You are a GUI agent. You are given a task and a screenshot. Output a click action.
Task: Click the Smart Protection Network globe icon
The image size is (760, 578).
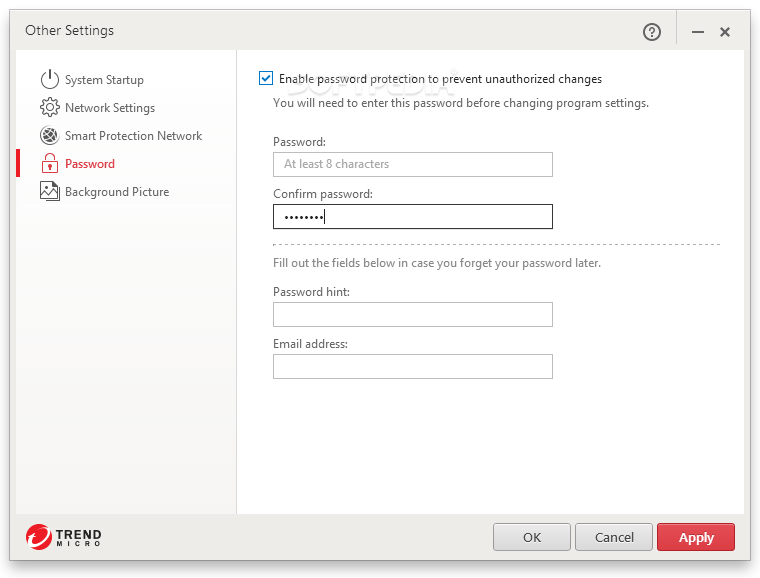pyautogui.click(x=50, y=135)
